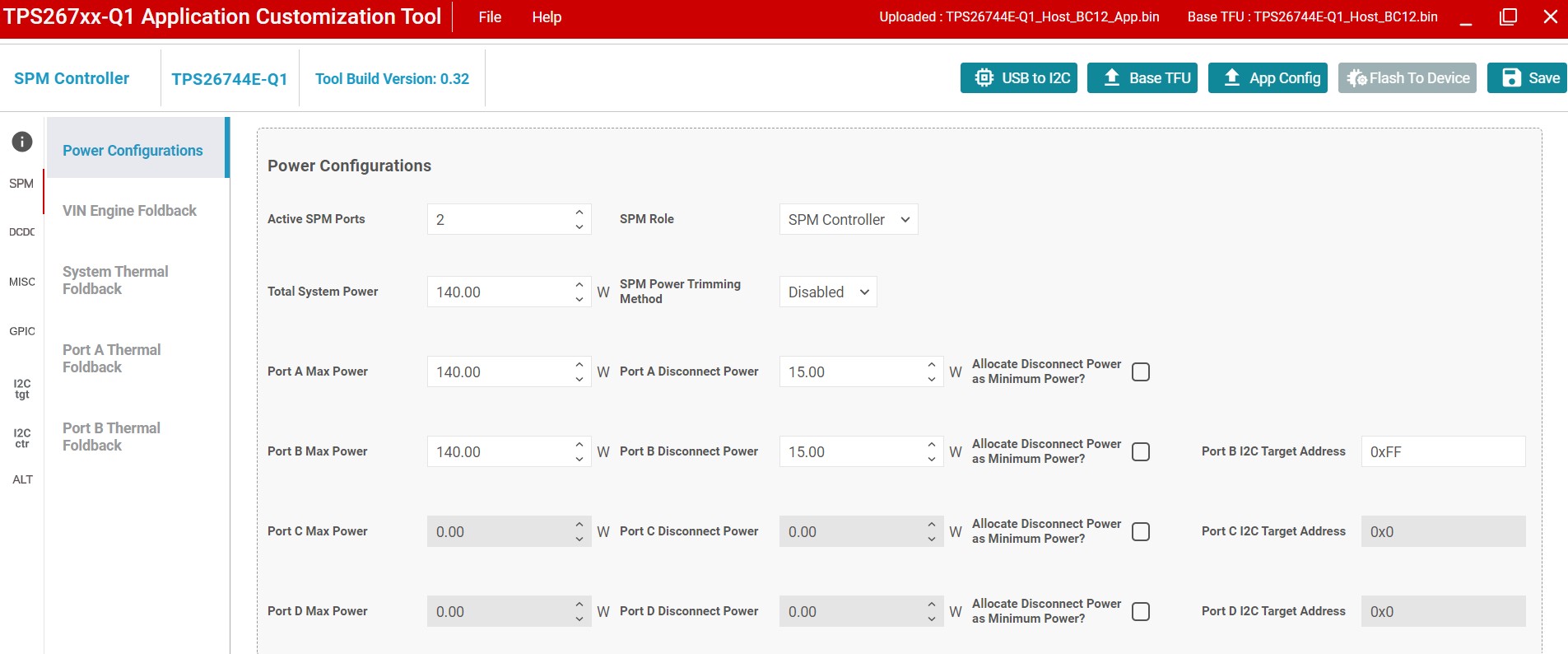Image resolution: width=1568 pixels, height=654 pixels.
Task: Switch to DCDC sidebar section
Action: 21,232
